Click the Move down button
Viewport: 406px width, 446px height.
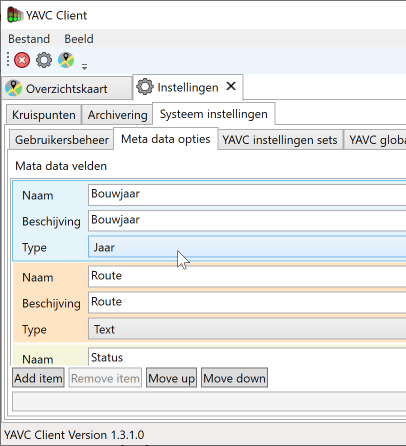(x=234, y=378)
